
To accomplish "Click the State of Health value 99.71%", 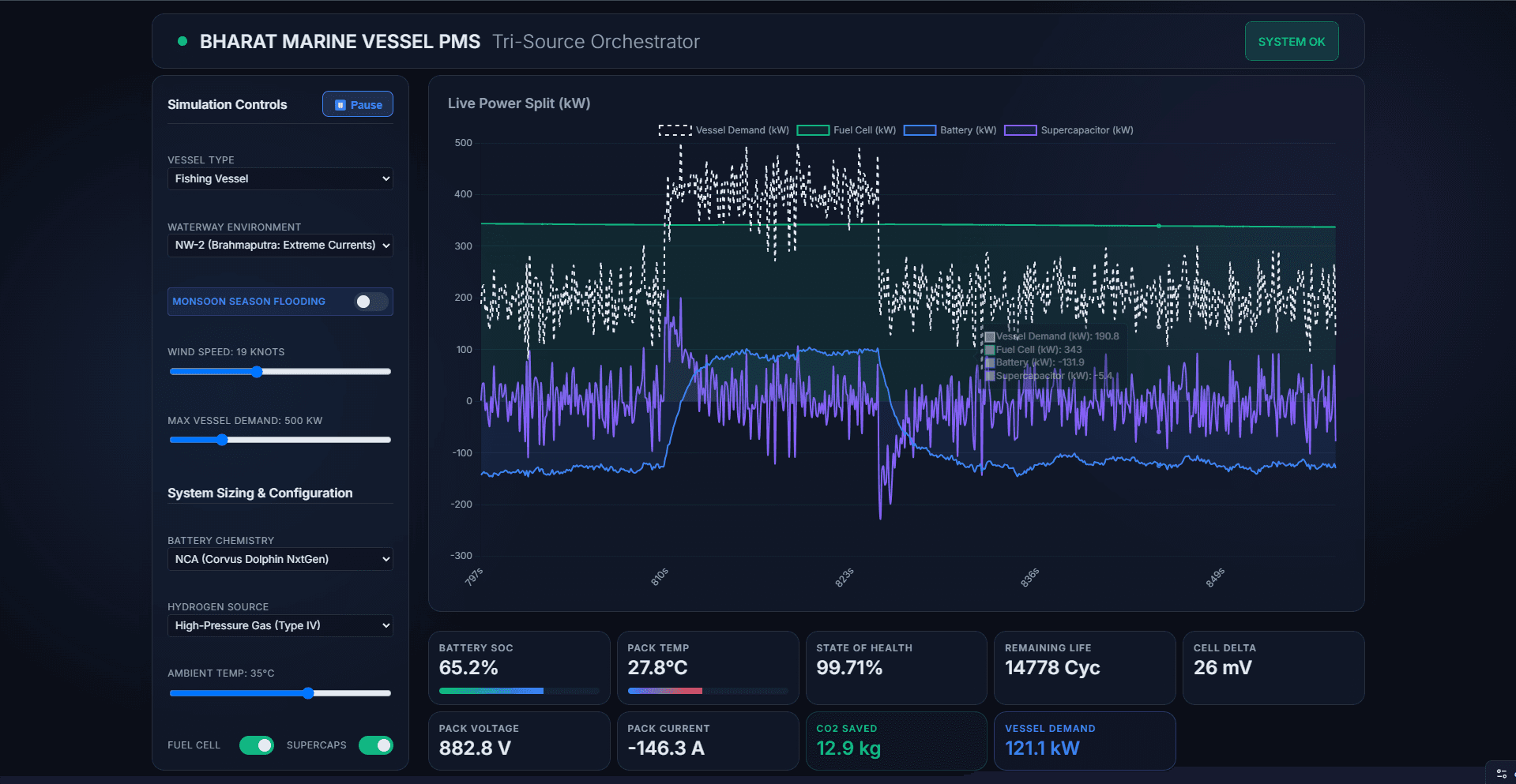I will [x=849, y=668].
